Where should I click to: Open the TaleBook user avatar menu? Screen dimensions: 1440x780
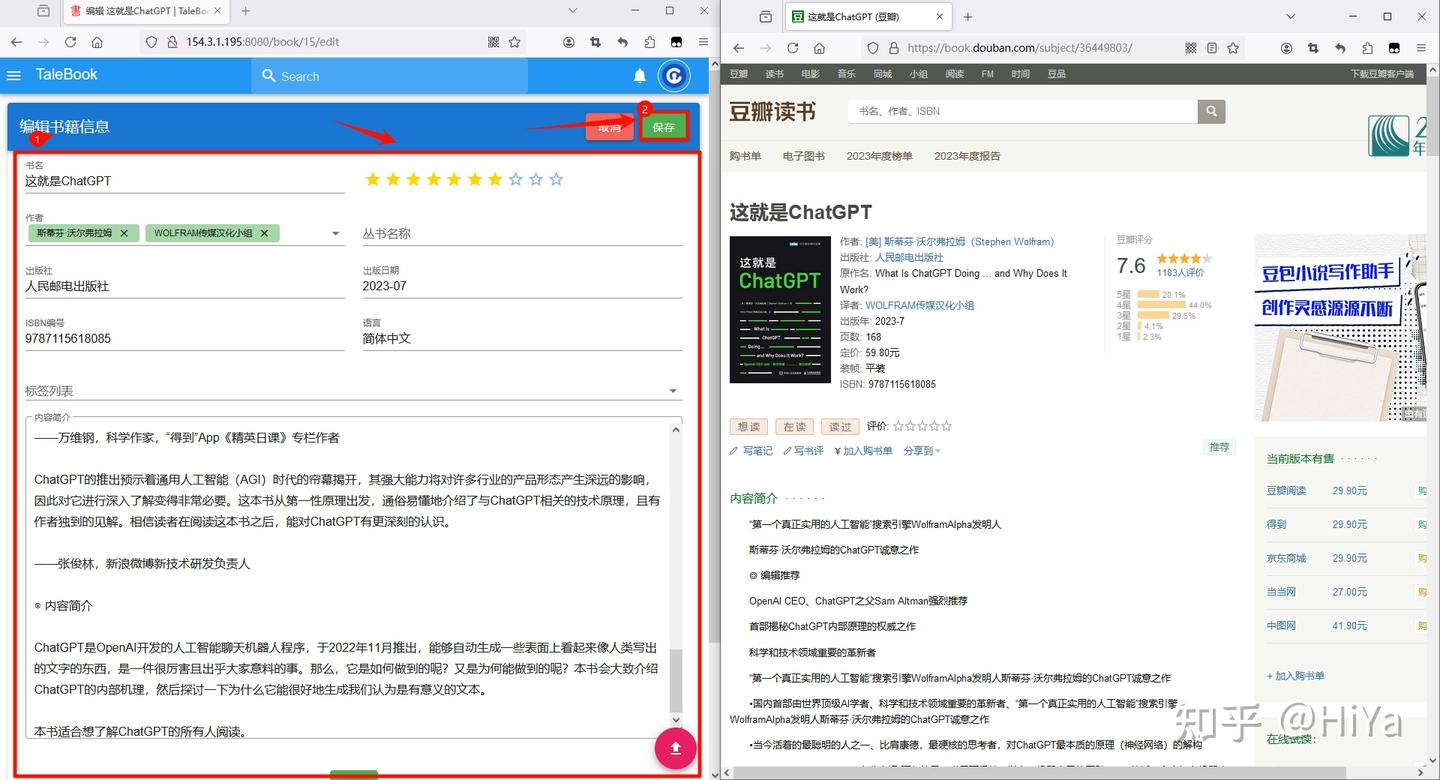(674, 76)
